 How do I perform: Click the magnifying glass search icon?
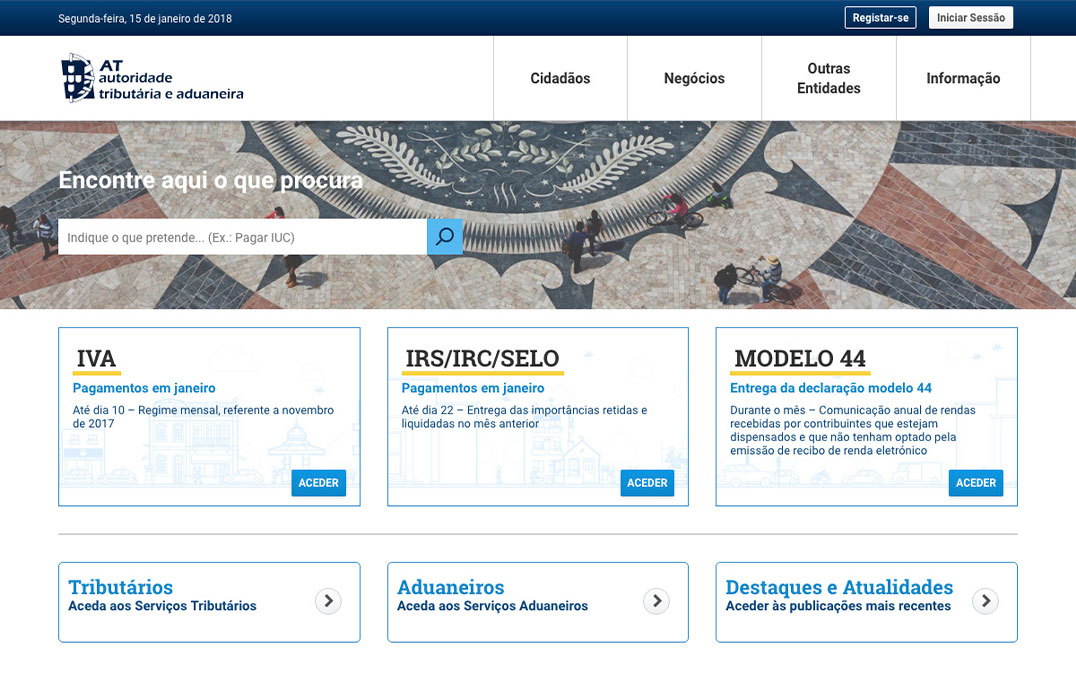445,237
